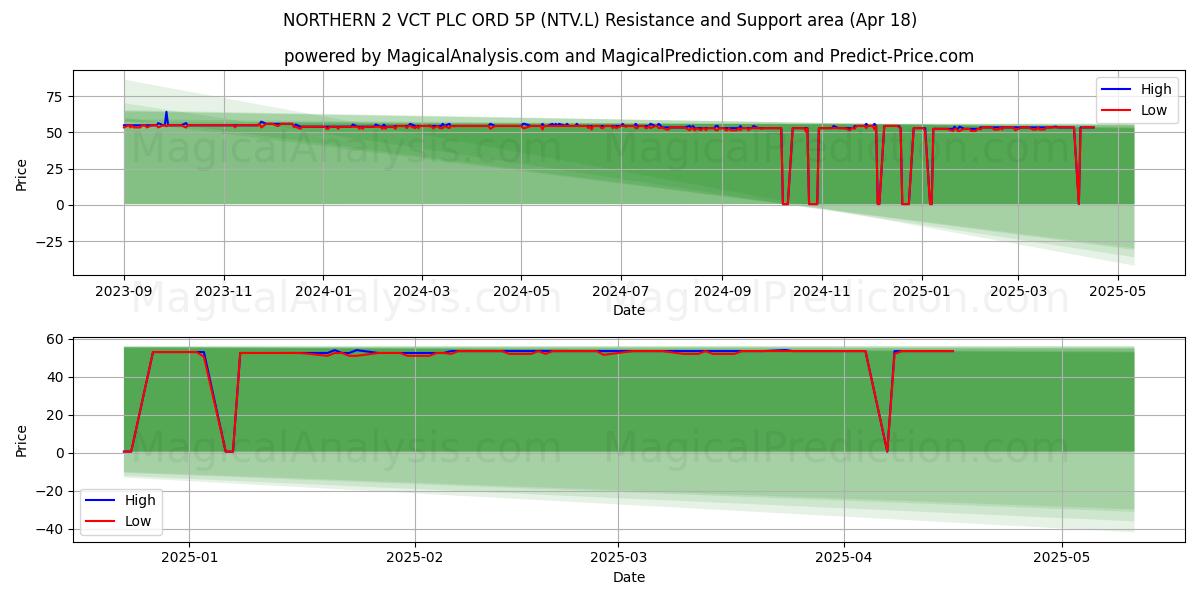Viewport: 1200px width, 600px height.
Task: Click the 2024-01 date tick label
Action: [x=323, y=292]
